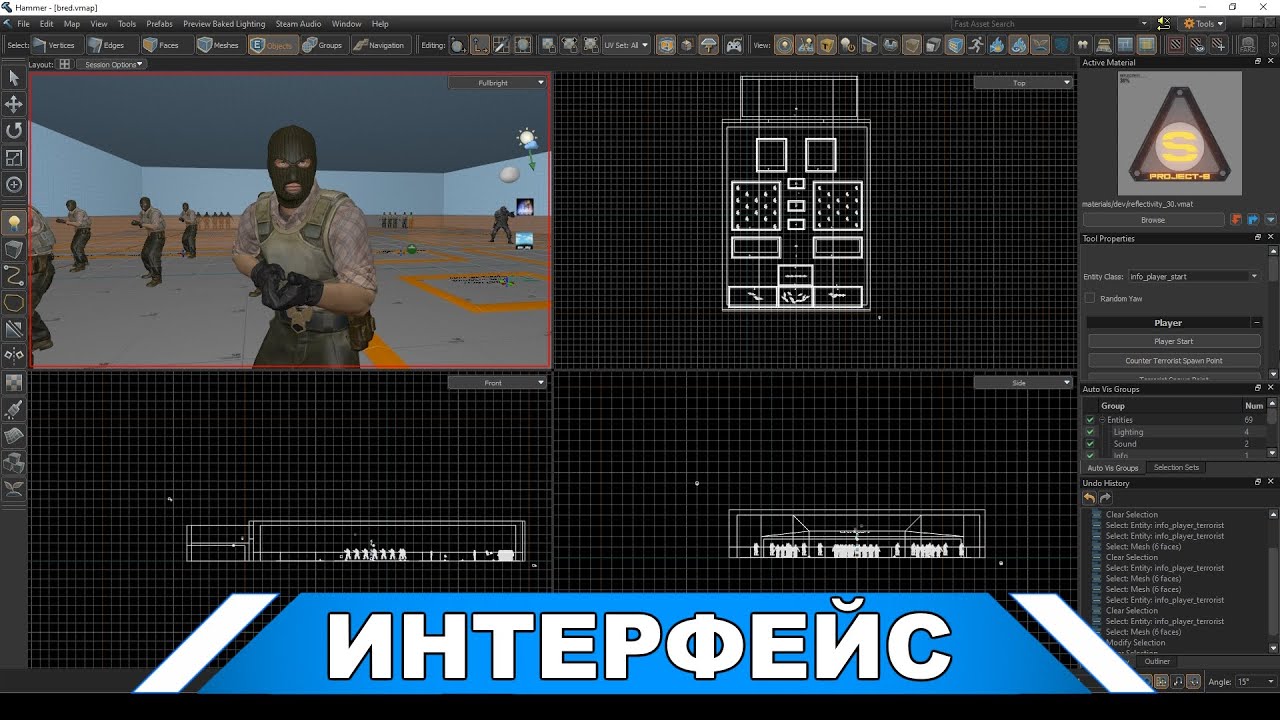Open the UV Set dropdown

[x=626, y=45]
